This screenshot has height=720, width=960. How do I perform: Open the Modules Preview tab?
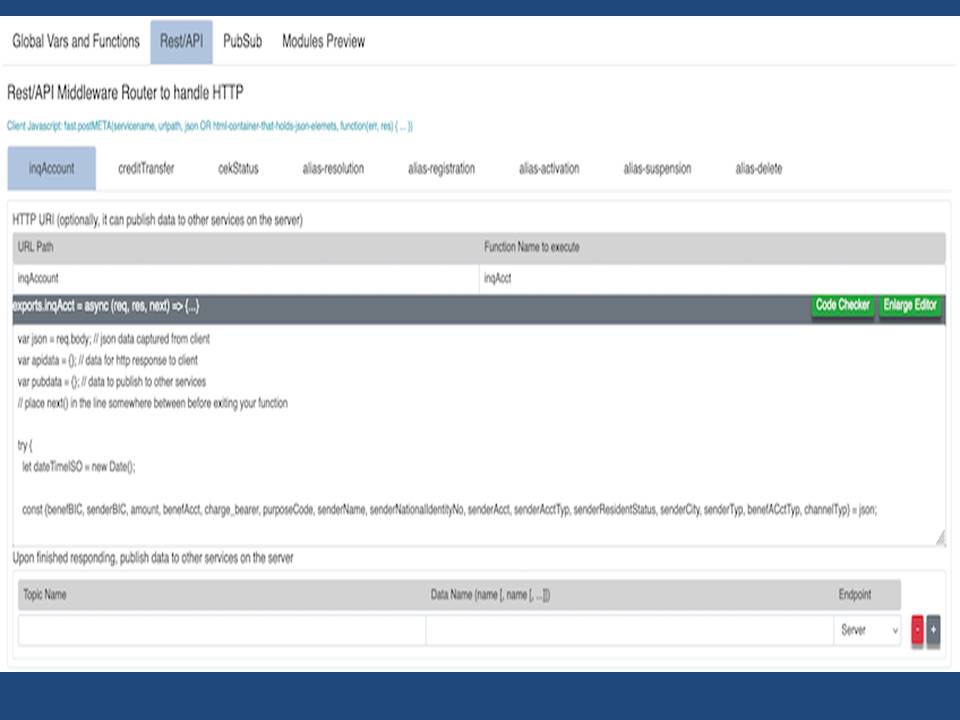[323, 42]
